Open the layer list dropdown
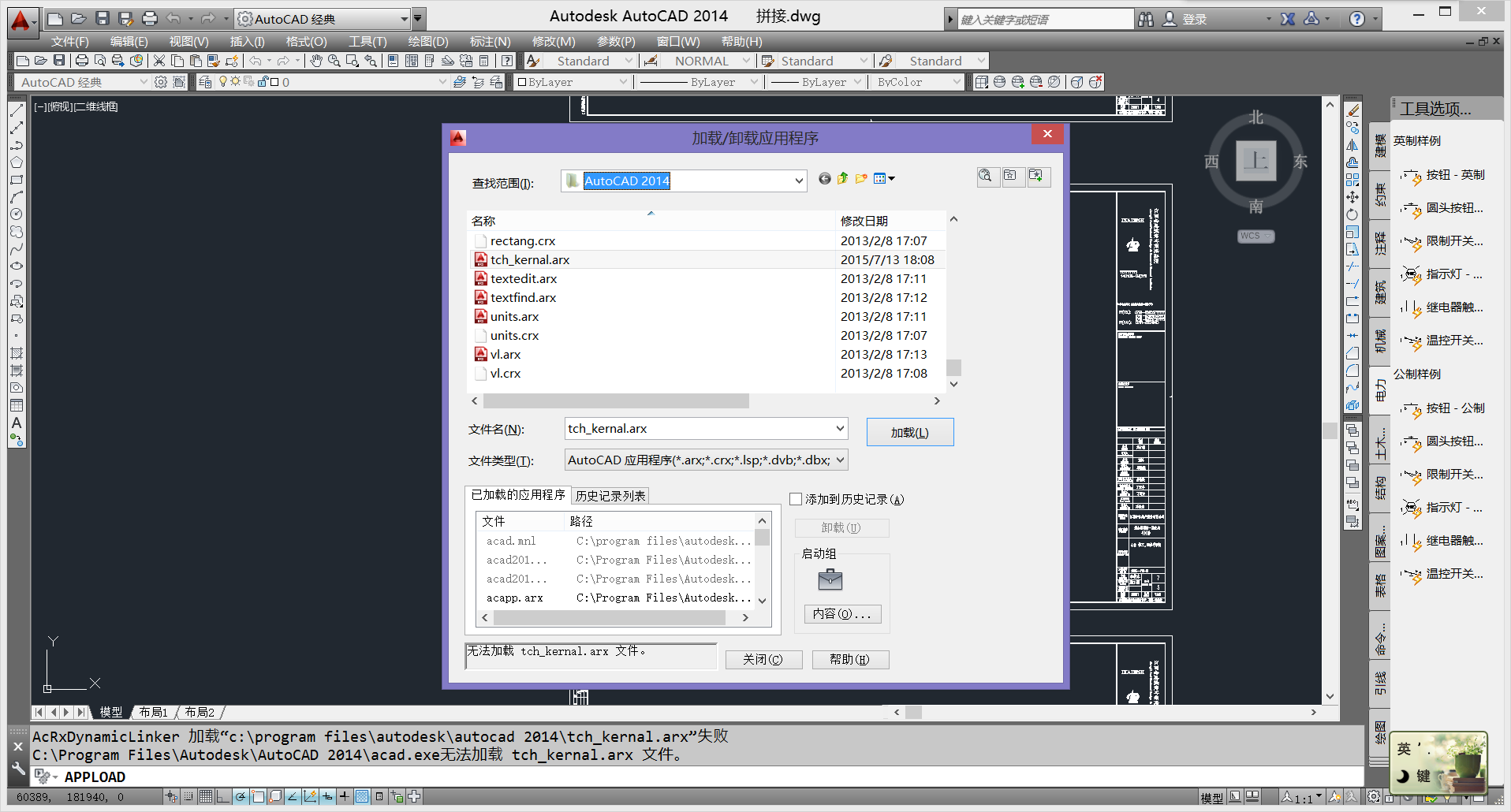 point(442,82)
